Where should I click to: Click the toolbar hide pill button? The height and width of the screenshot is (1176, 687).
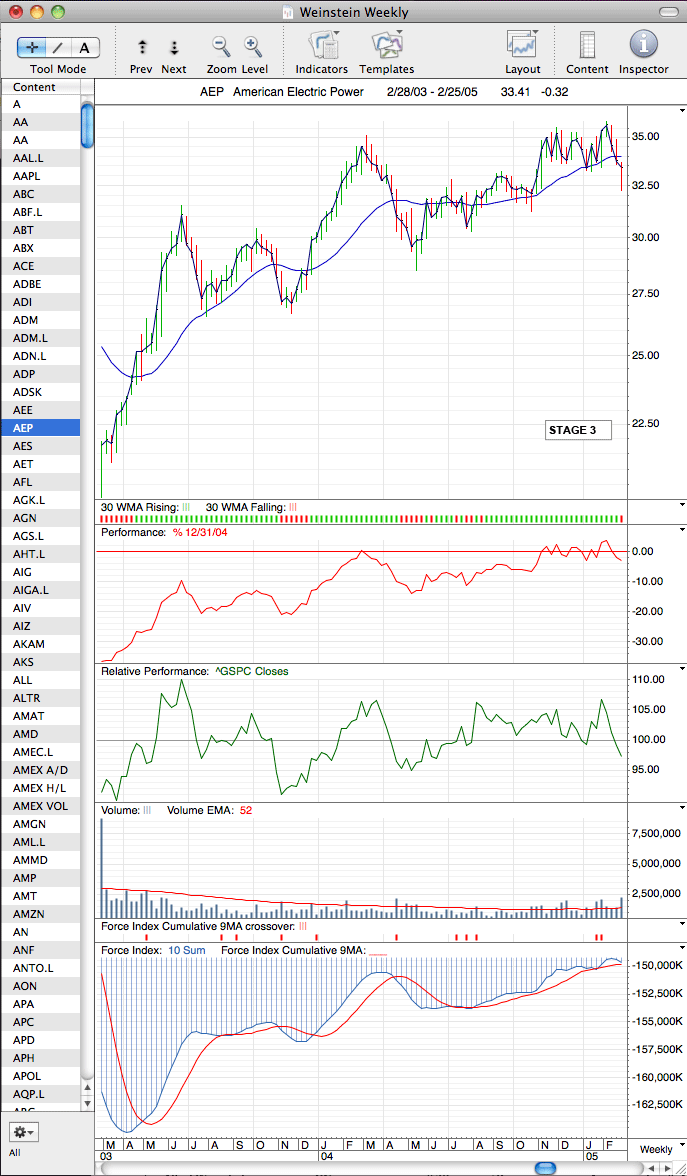pos(666,12)
